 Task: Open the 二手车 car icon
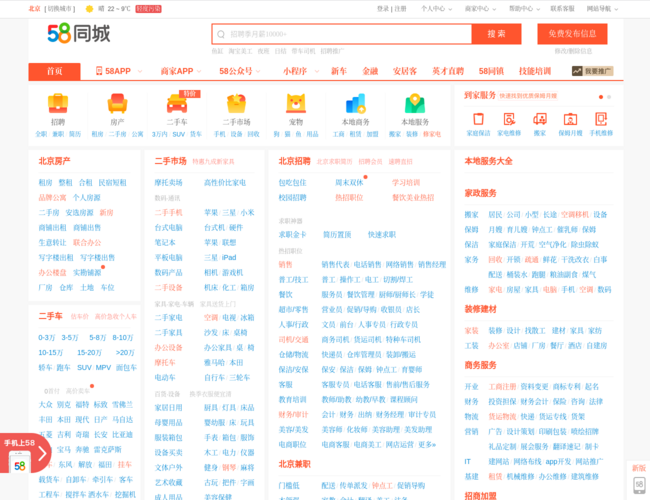177,103
